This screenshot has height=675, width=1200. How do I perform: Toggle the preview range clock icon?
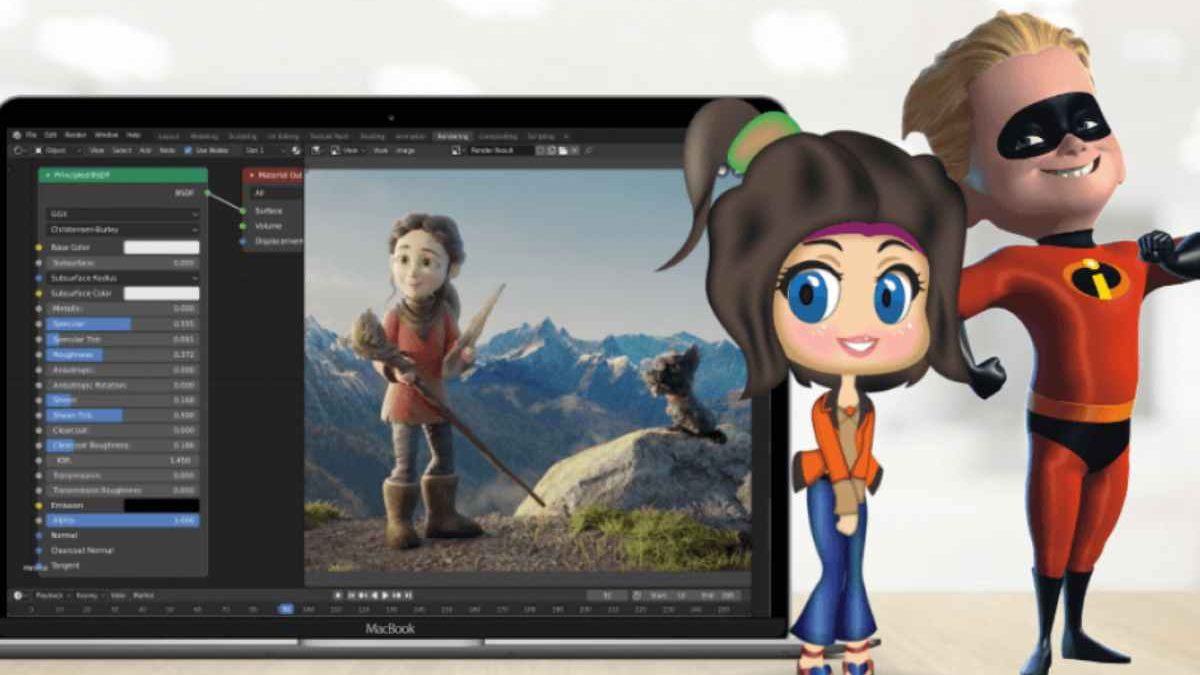[637, 595]
